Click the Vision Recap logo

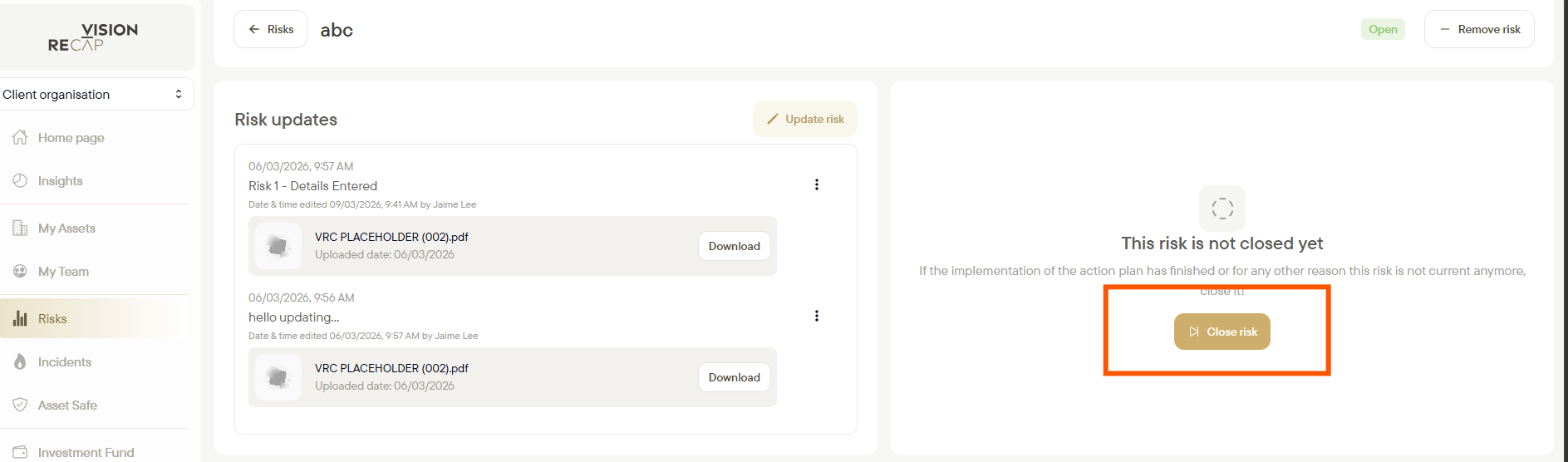pyautogui.click(x=93, y=37)
